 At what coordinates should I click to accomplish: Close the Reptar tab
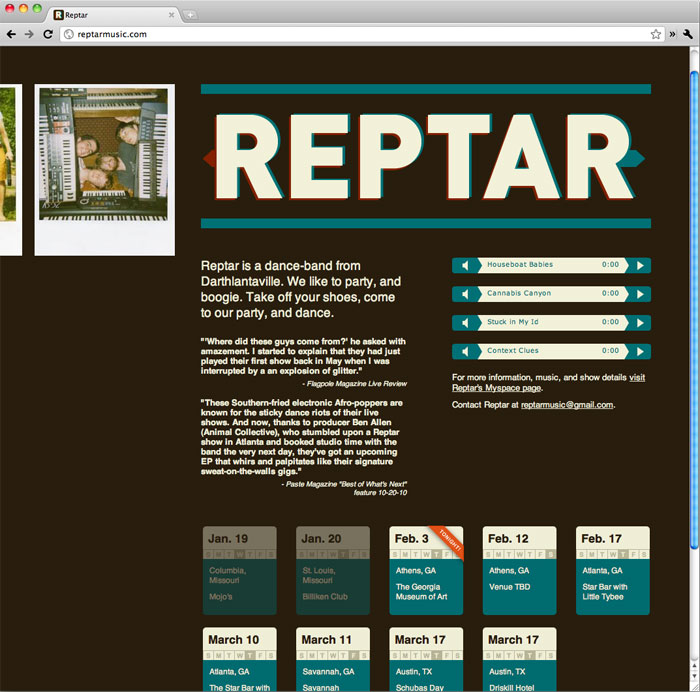(171, 15)
